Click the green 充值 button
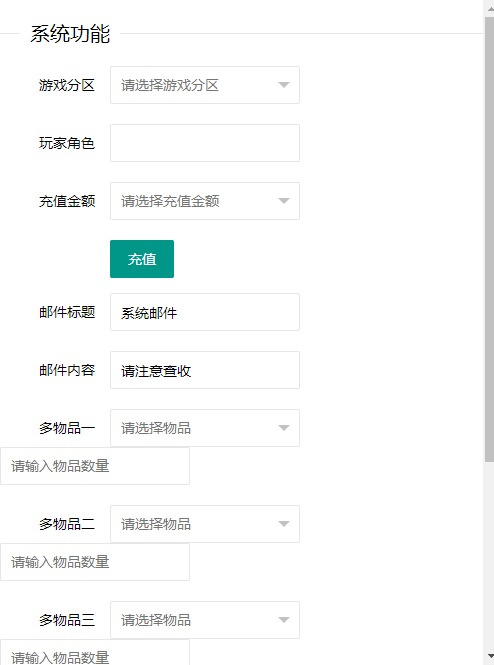The image size is (494, 665). [x=142, y=259]
